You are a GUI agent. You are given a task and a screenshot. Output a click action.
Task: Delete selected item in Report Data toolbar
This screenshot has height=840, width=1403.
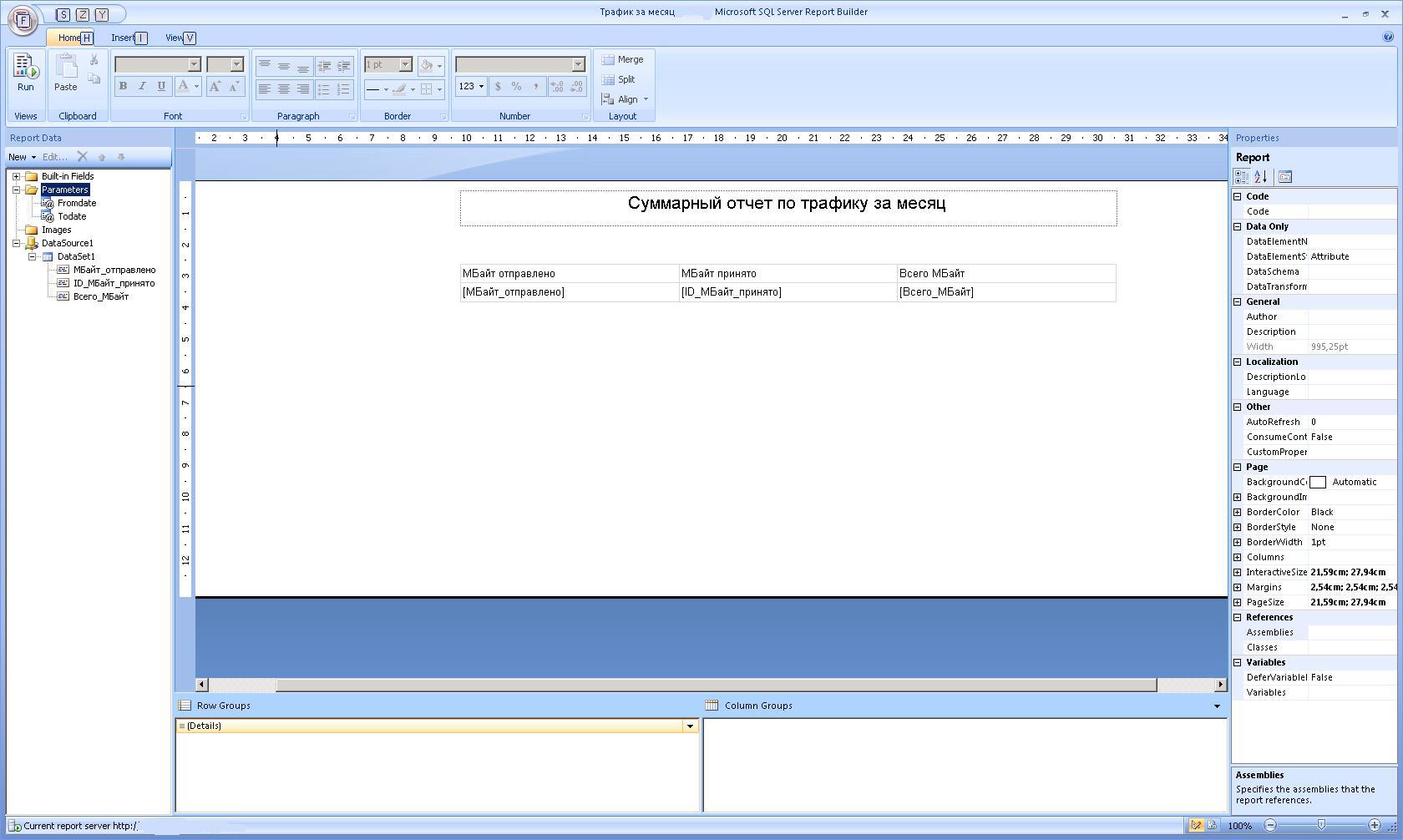(x=82, y=156)
